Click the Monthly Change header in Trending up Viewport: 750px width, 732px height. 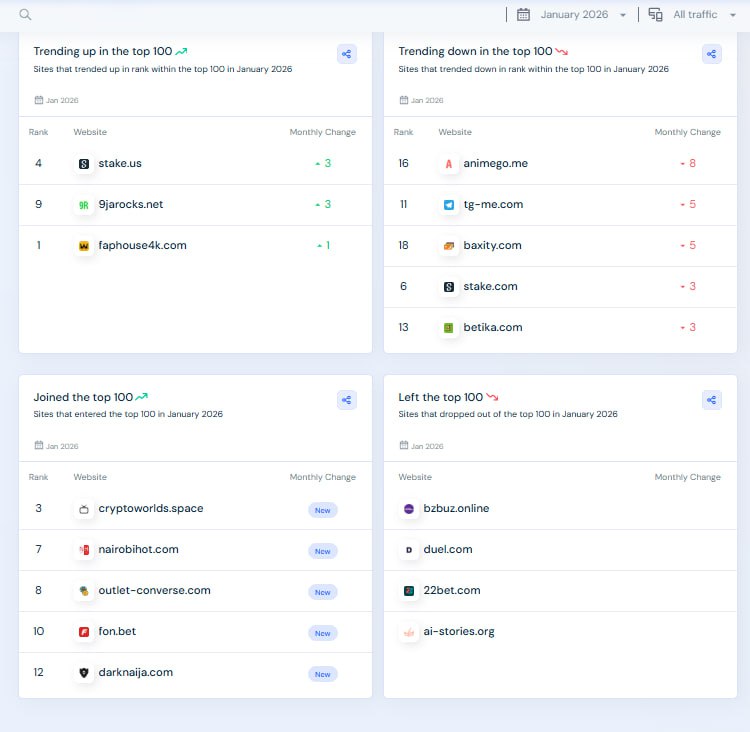pyautogui.click(x=322, y=132)
